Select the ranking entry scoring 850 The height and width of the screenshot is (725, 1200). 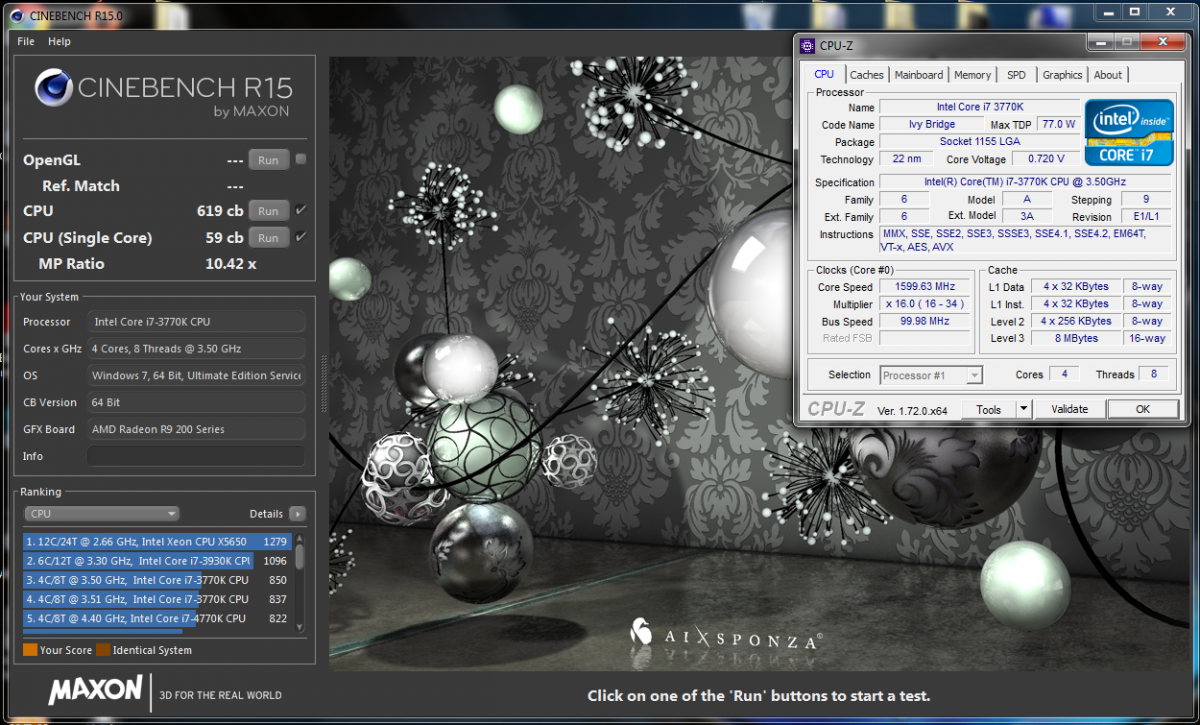157,580
